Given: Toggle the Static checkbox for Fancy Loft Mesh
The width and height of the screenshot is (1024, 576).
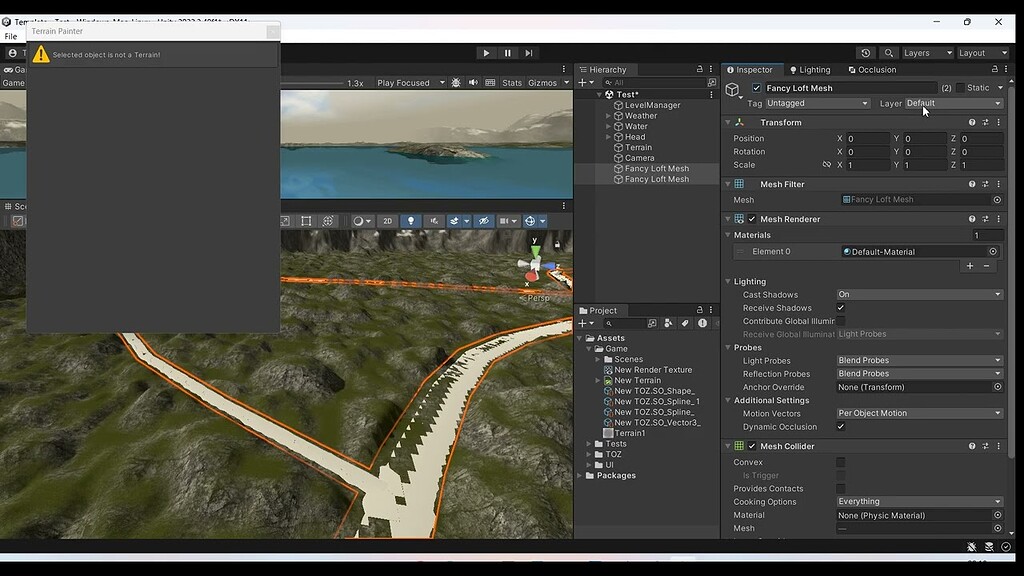Looking at the screenshot, I should pos(961,87).
